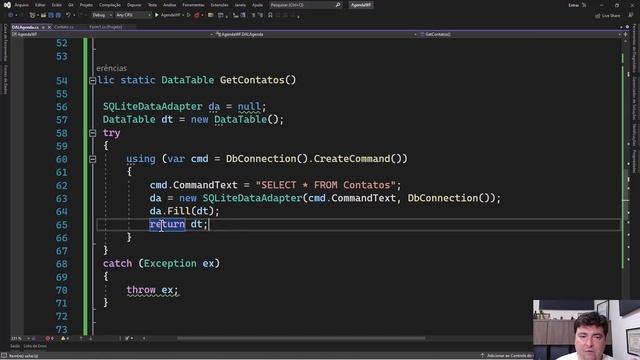This screenshot has width=640, height=360.
Task: Click the 'null' keyword on line 56
Action: 249,107
